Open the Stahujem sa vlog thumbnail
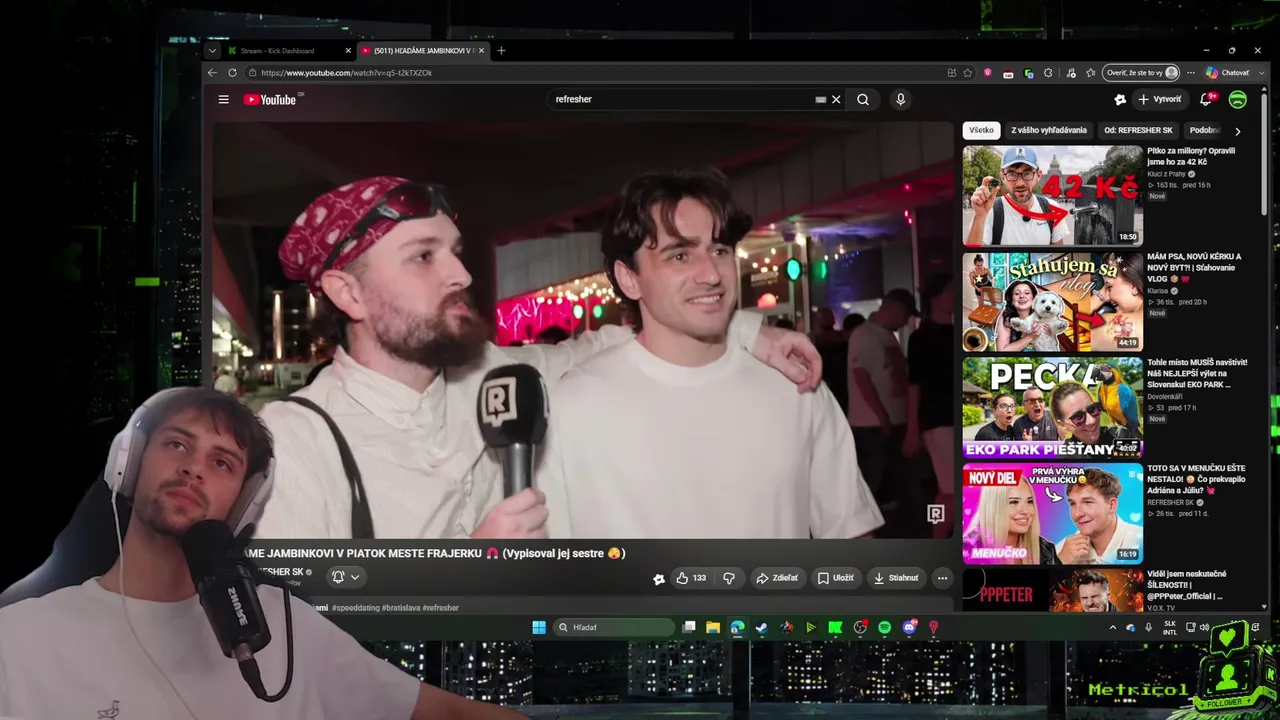 (x=1052, y=302)
